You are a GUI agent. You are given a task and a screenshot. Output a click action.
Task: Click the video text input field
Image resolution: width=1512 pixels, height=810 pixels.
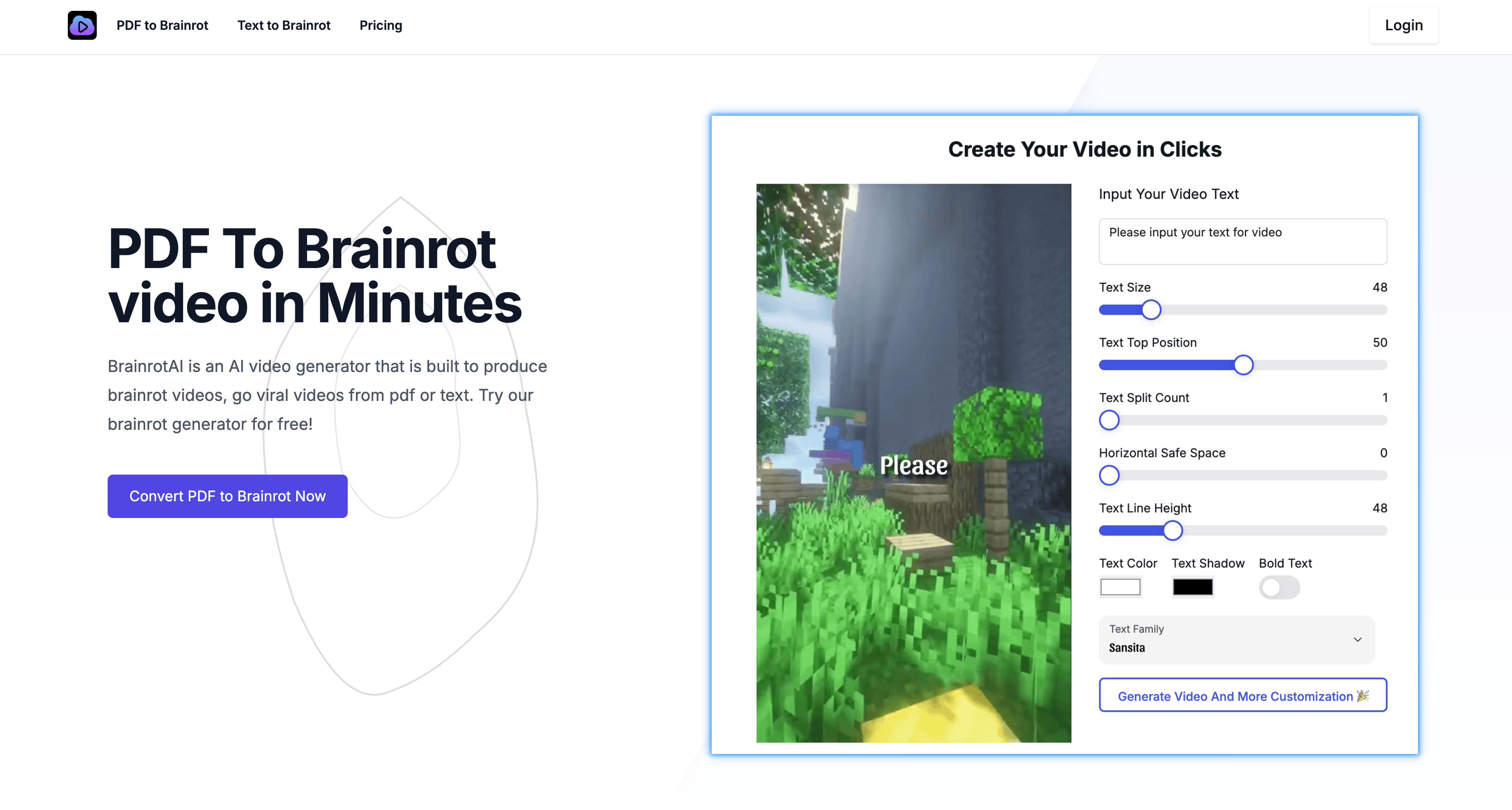[x=1243, y=241]
